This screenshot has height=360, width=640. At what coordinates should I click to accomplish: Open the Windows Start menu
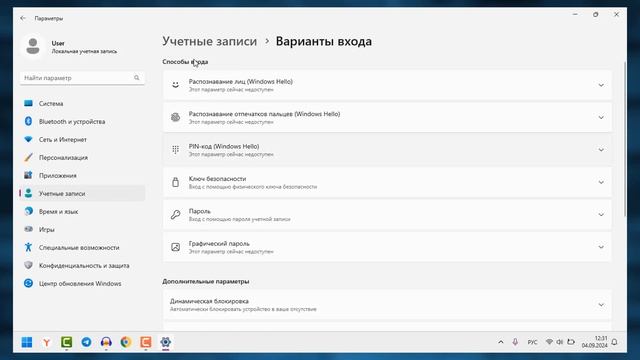27,342
